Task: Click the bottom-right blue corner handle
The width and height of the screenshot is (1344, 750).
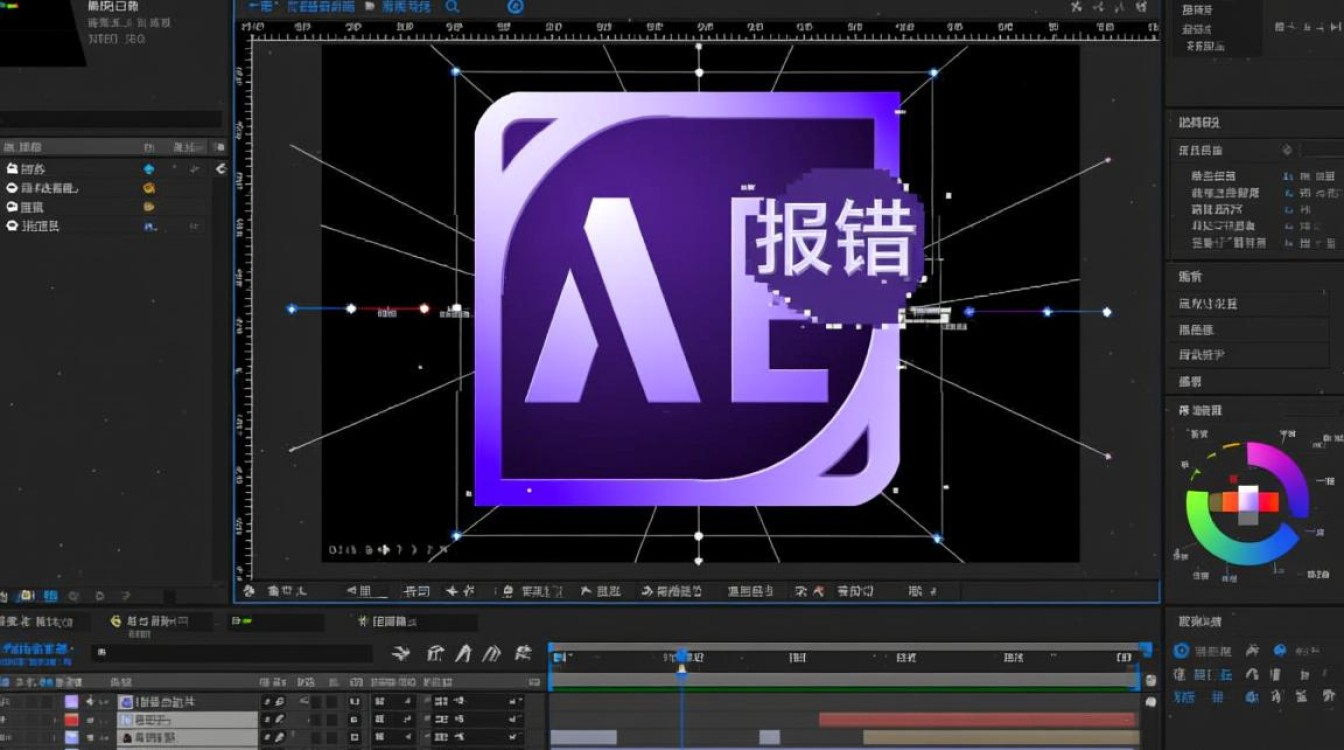Action: click(x=937, y=539)
